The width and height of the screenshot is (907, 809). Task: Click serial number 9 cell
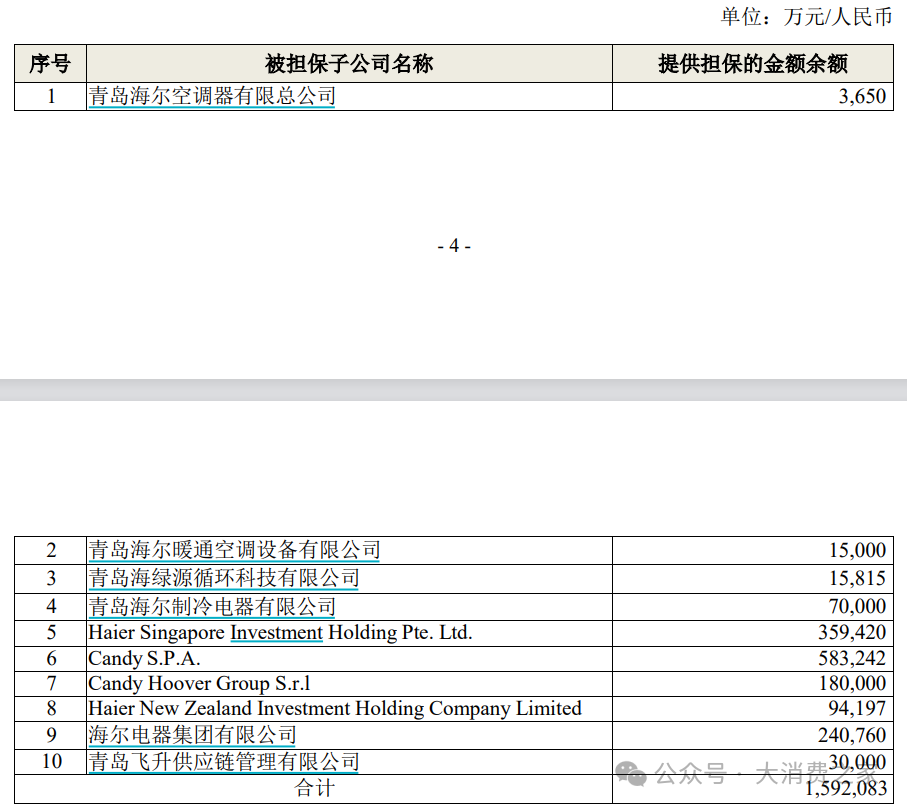(51, 735)
